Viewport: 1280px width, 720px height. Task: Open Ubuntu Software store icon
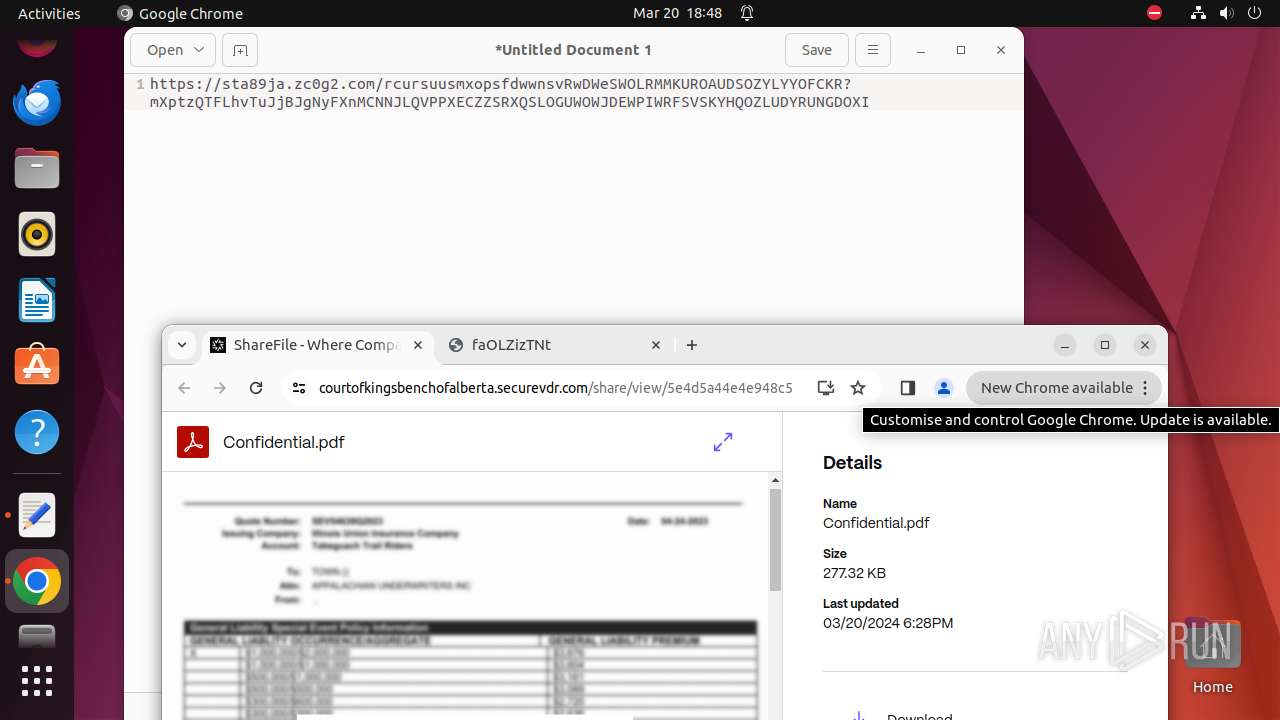pyautogui.click(x=37, y=366)
